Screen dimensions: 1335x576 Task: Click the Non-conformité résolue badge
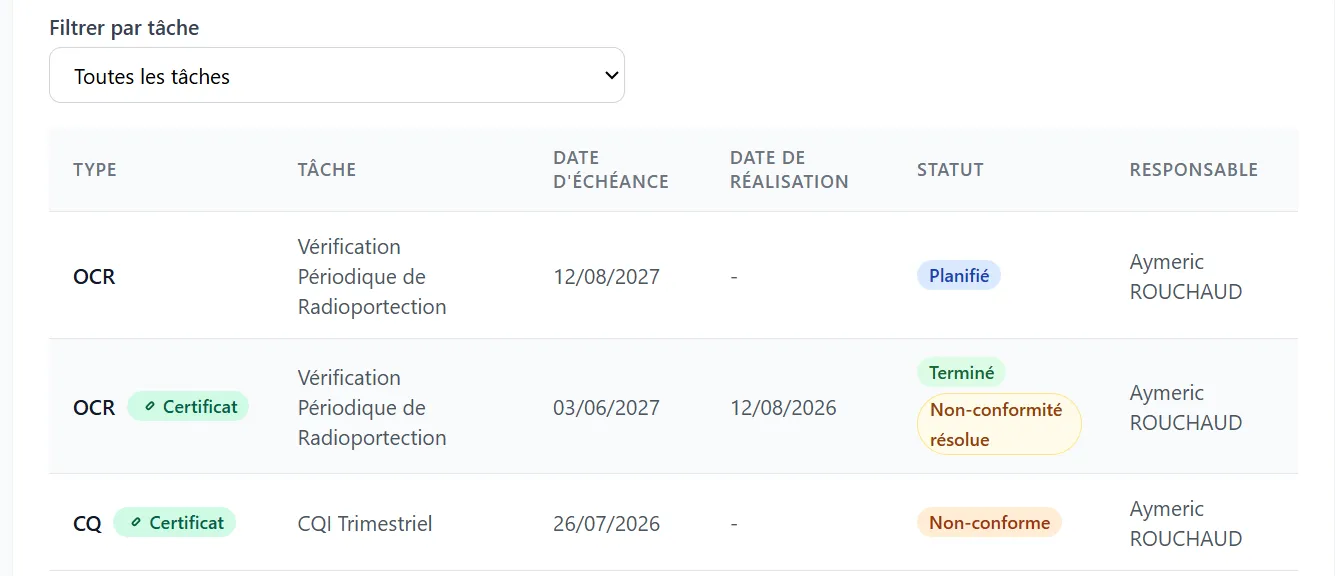coord(999,424)
